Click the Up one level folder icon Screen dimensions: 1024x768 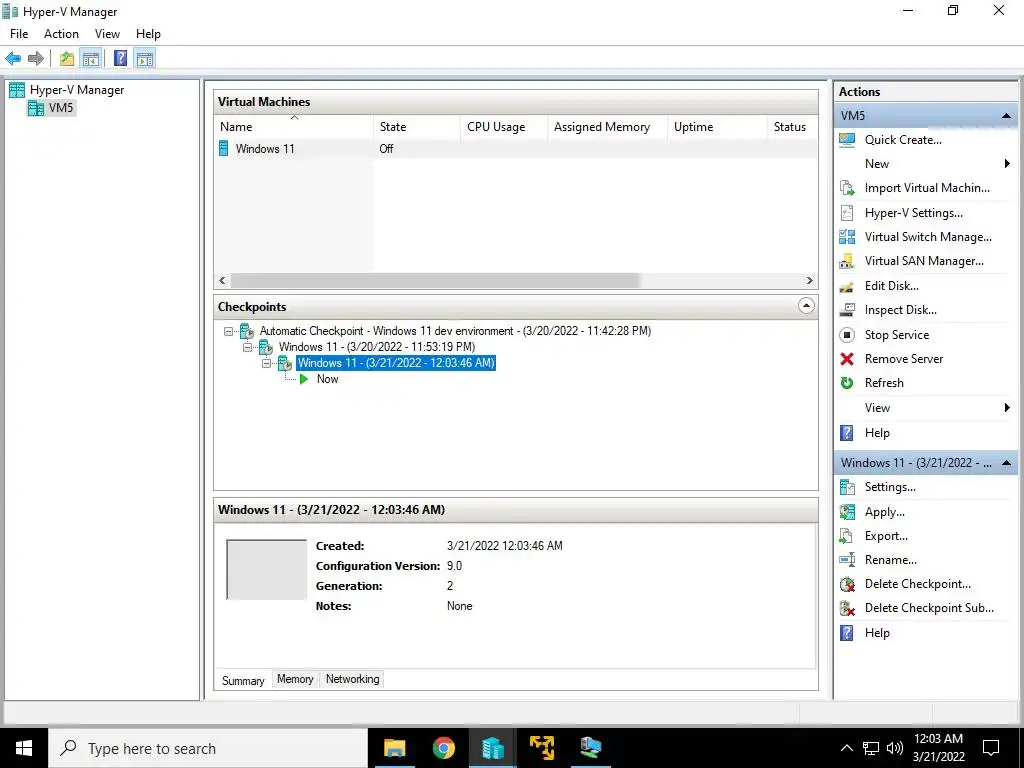[67, 59]
